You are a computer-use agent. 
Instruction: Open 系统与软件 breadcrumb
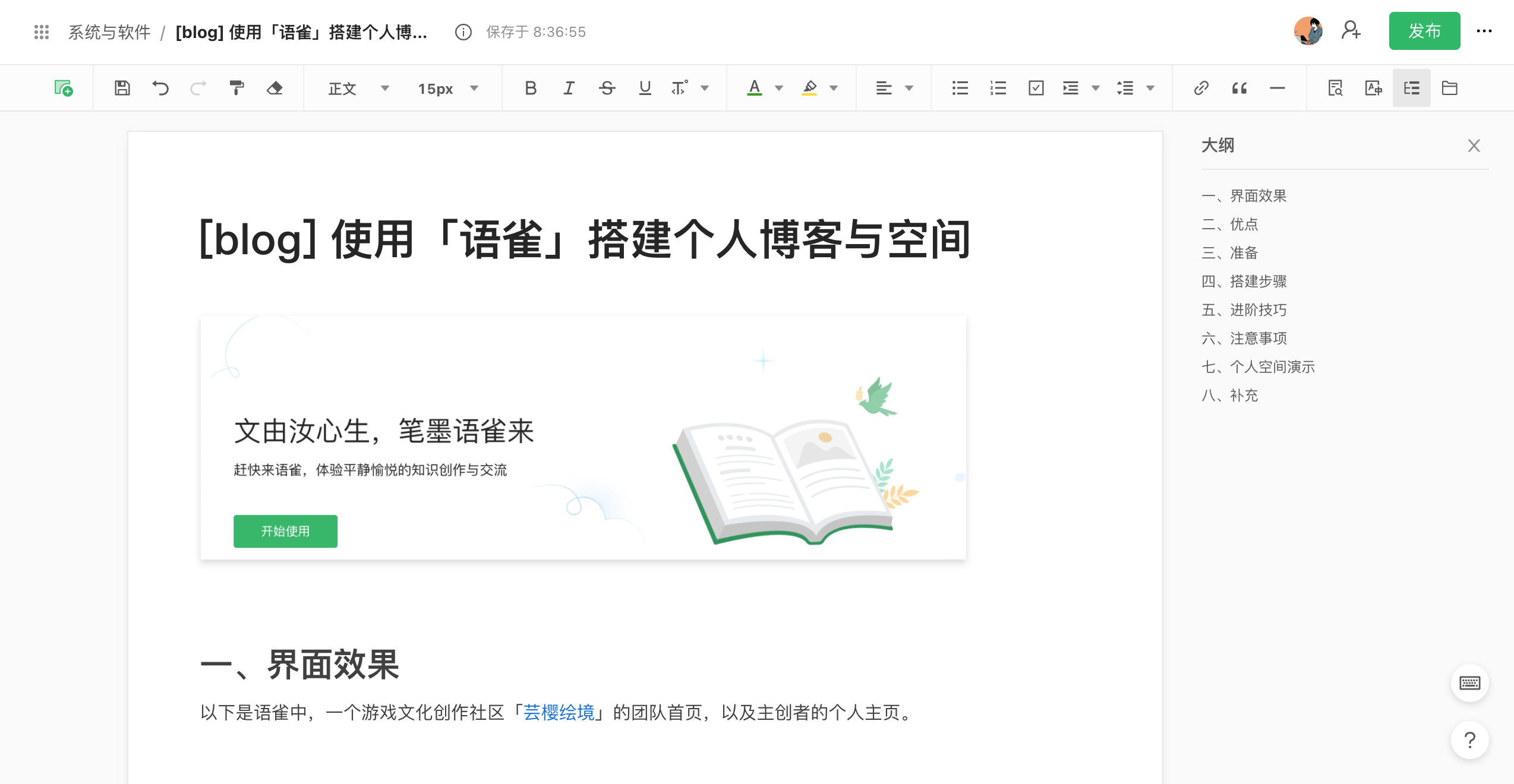pos(109,32)
